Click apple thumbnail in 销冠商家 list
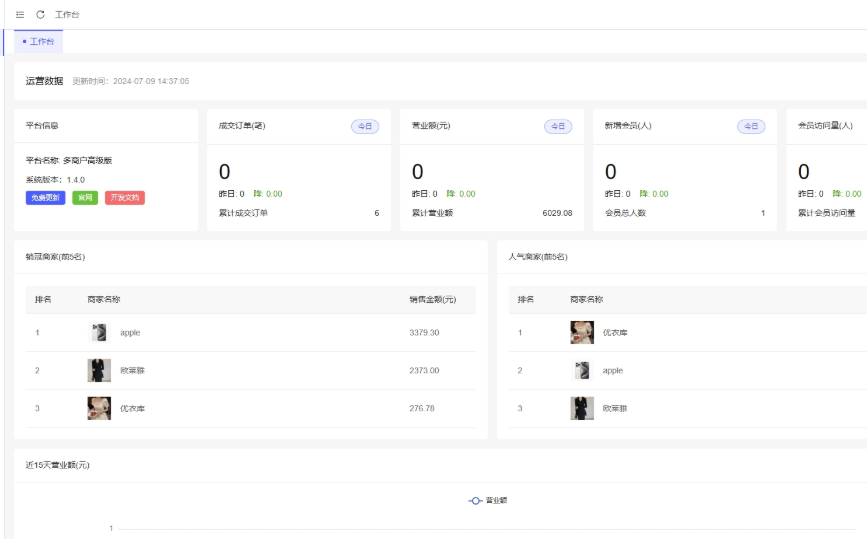Viewport: 867px width, 539px height. point(98,333)
